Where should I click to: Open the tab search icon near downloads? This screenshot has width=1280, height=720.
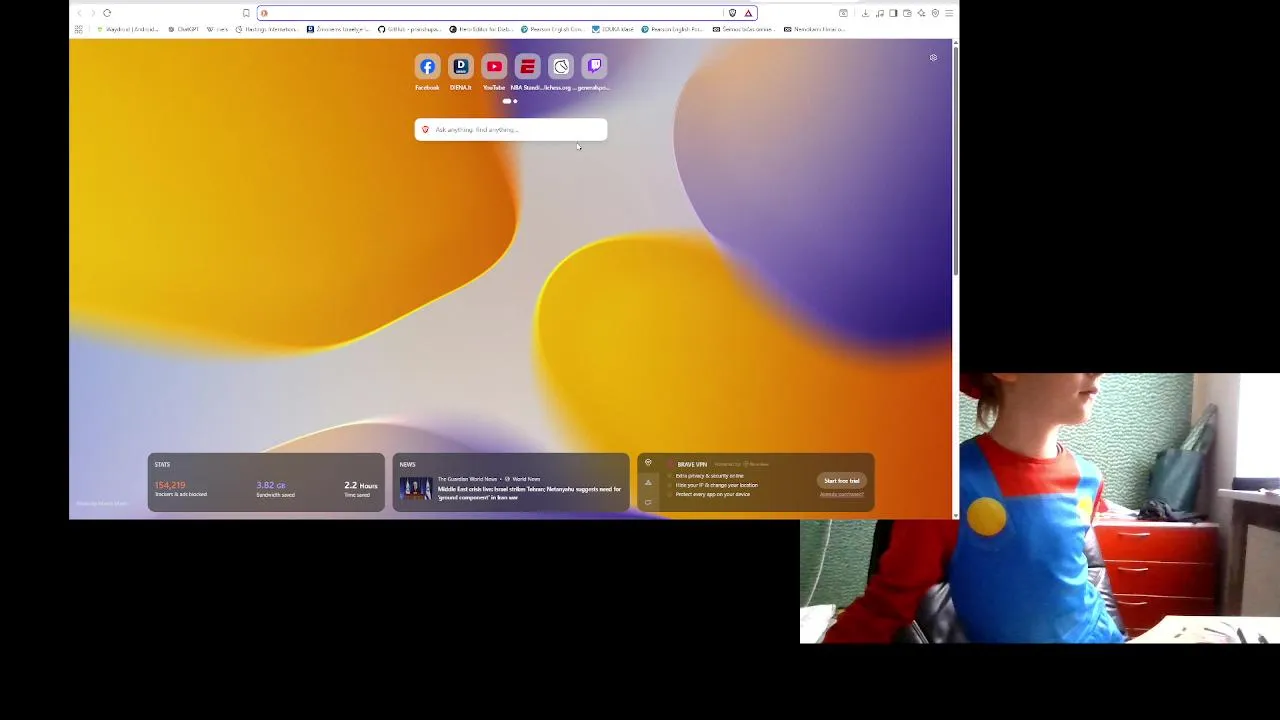[x=843, y=13]
